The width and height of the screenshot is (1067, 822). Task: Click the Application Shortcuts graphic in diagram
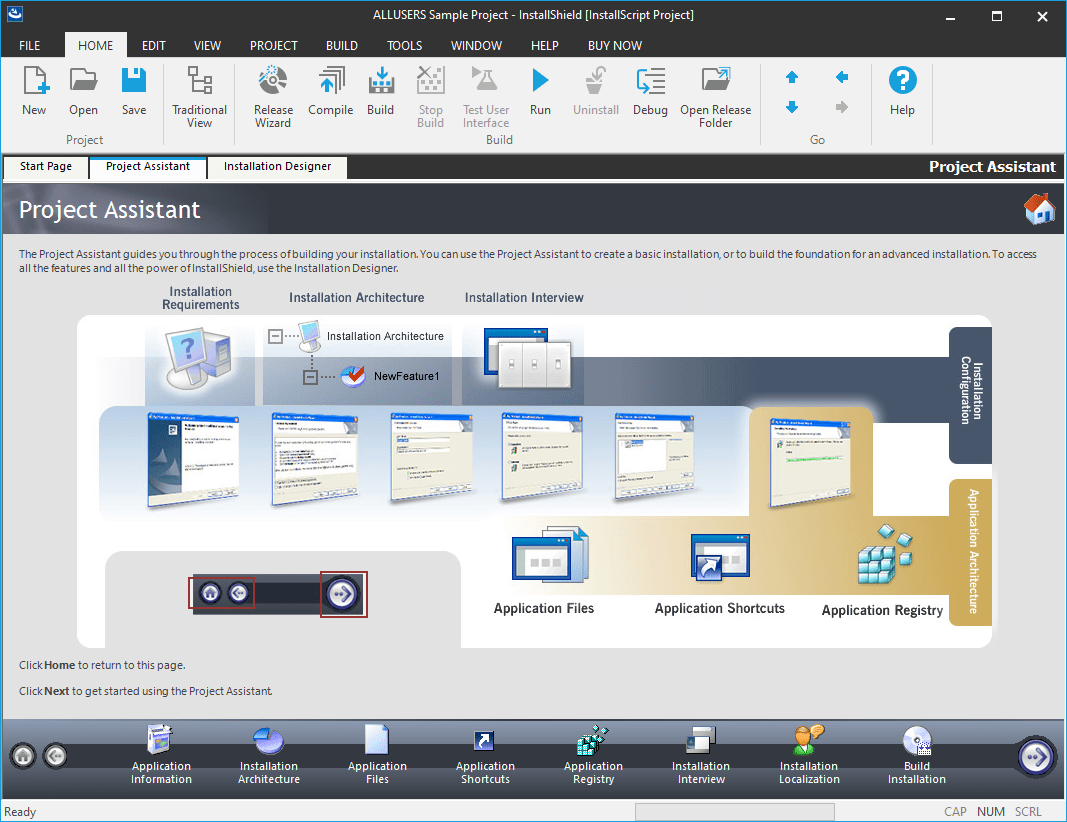(x=720, y=557)
